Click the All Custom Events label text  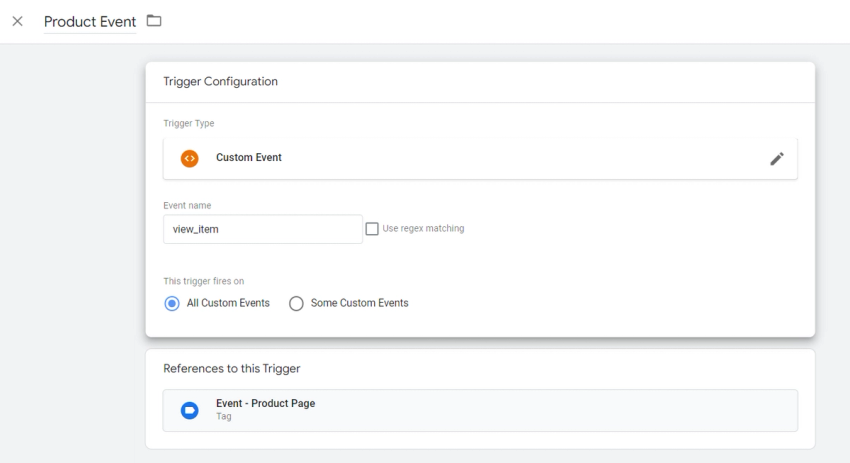tap(228, 303)
